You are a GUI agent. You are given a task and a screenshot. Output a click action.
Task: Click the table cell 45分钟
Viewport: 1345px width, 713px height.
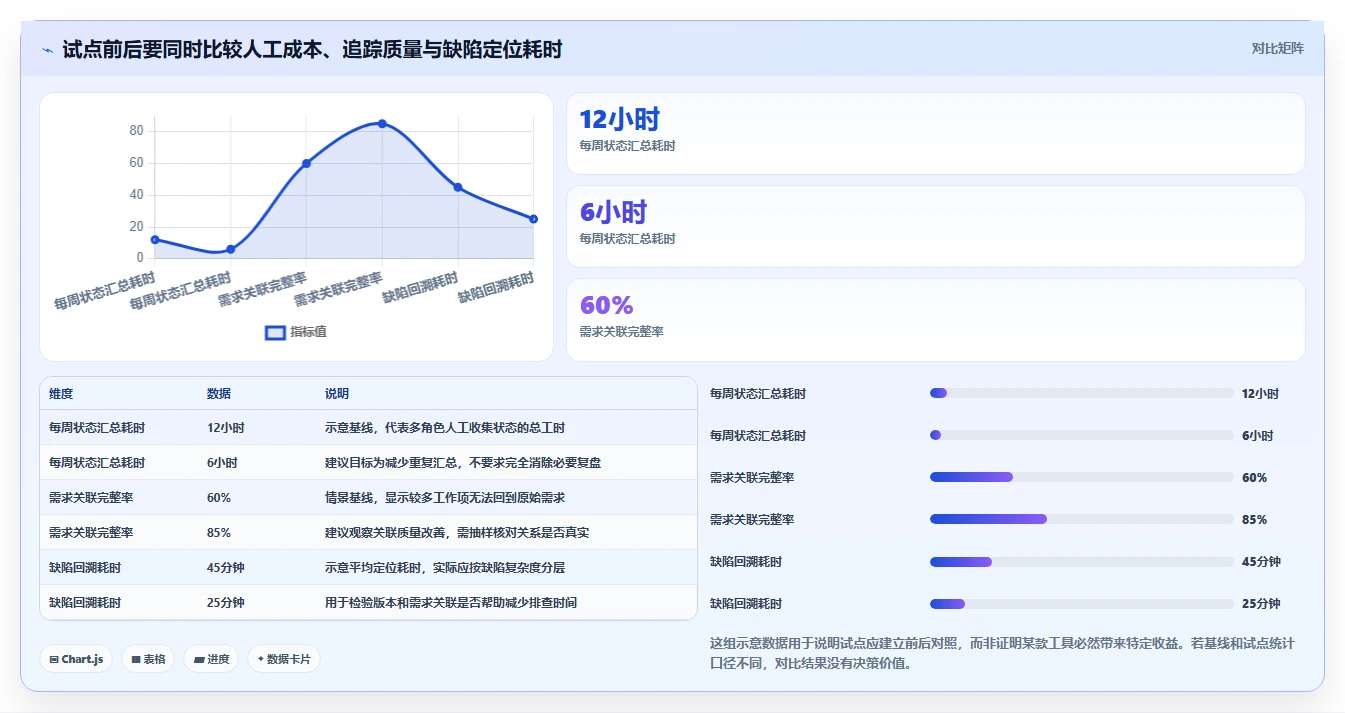coord(225,568)
